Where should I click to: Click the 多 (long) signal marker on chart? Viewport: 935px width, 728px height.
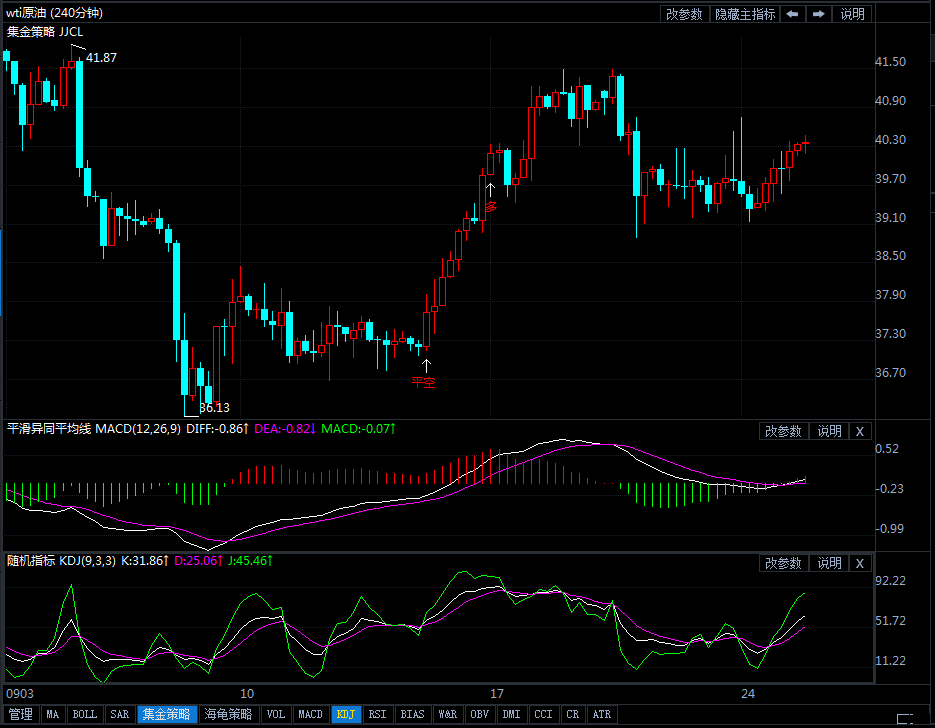coord(491,207)
